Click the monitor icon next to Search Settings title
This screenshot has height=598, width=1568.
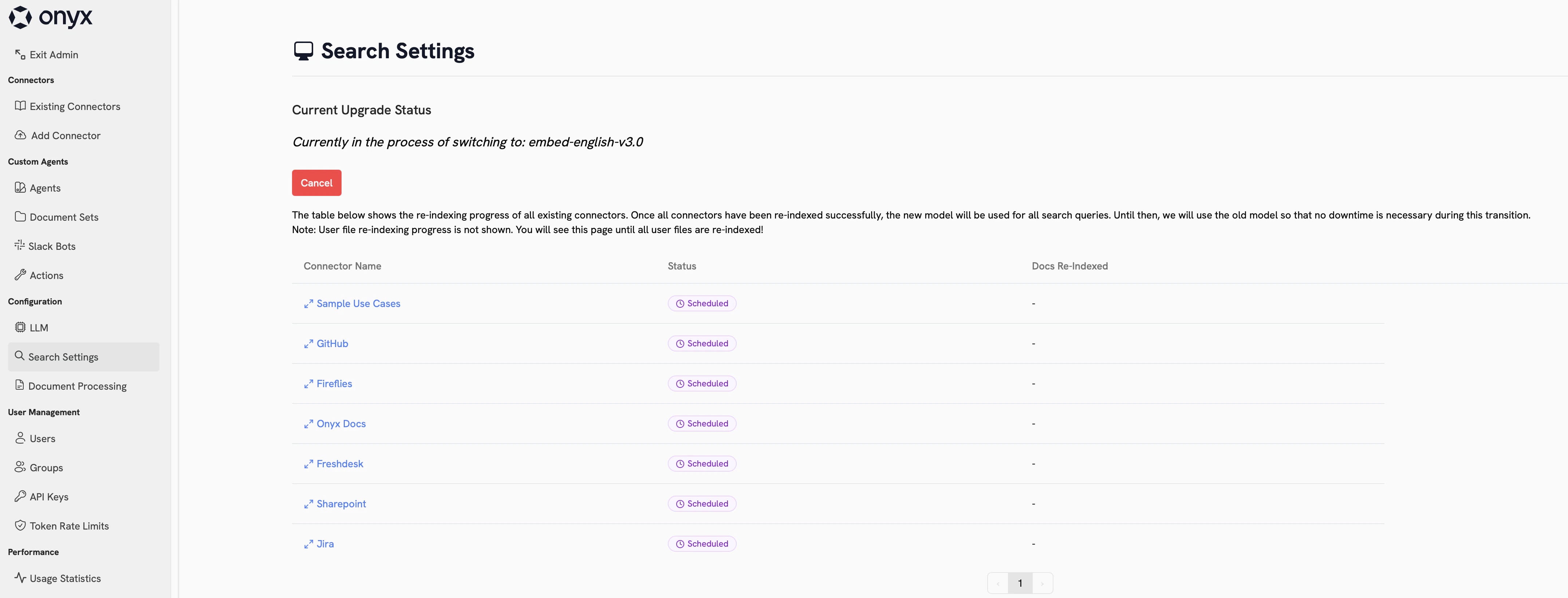[304, 51]
